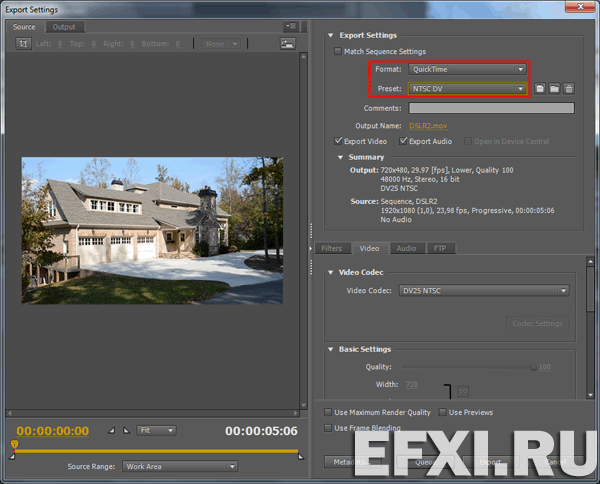The width and height of the screenshot is (600, 484).
Task: Click into the Comments text field
Action: 491,108
